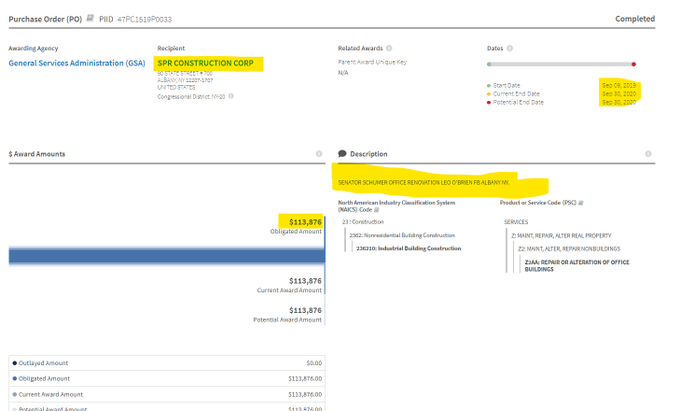
Task: Click the Description speech bubble icon
Action: point(343,154)
